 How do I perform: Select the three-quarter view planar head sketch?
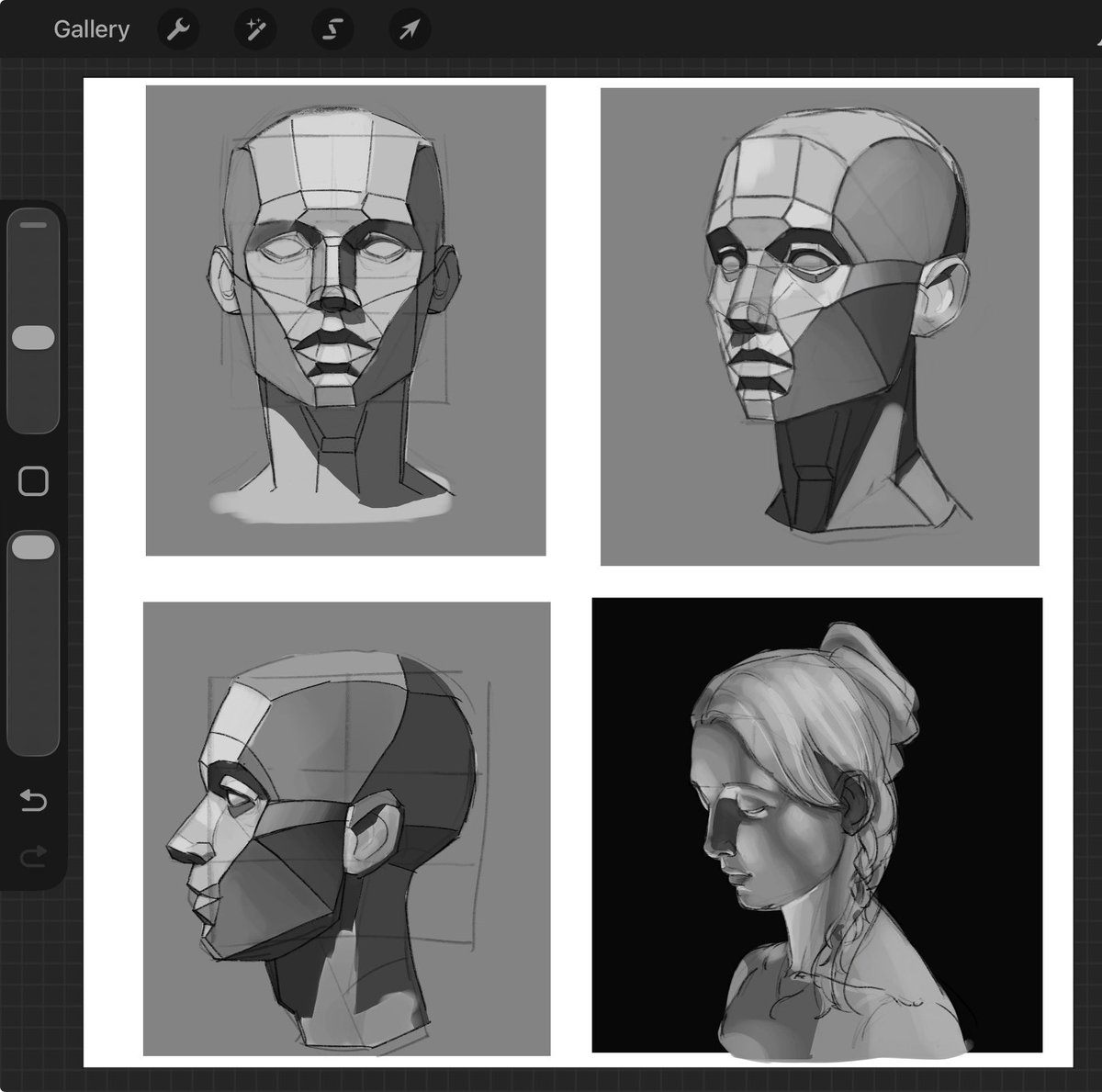click(820, 327)
